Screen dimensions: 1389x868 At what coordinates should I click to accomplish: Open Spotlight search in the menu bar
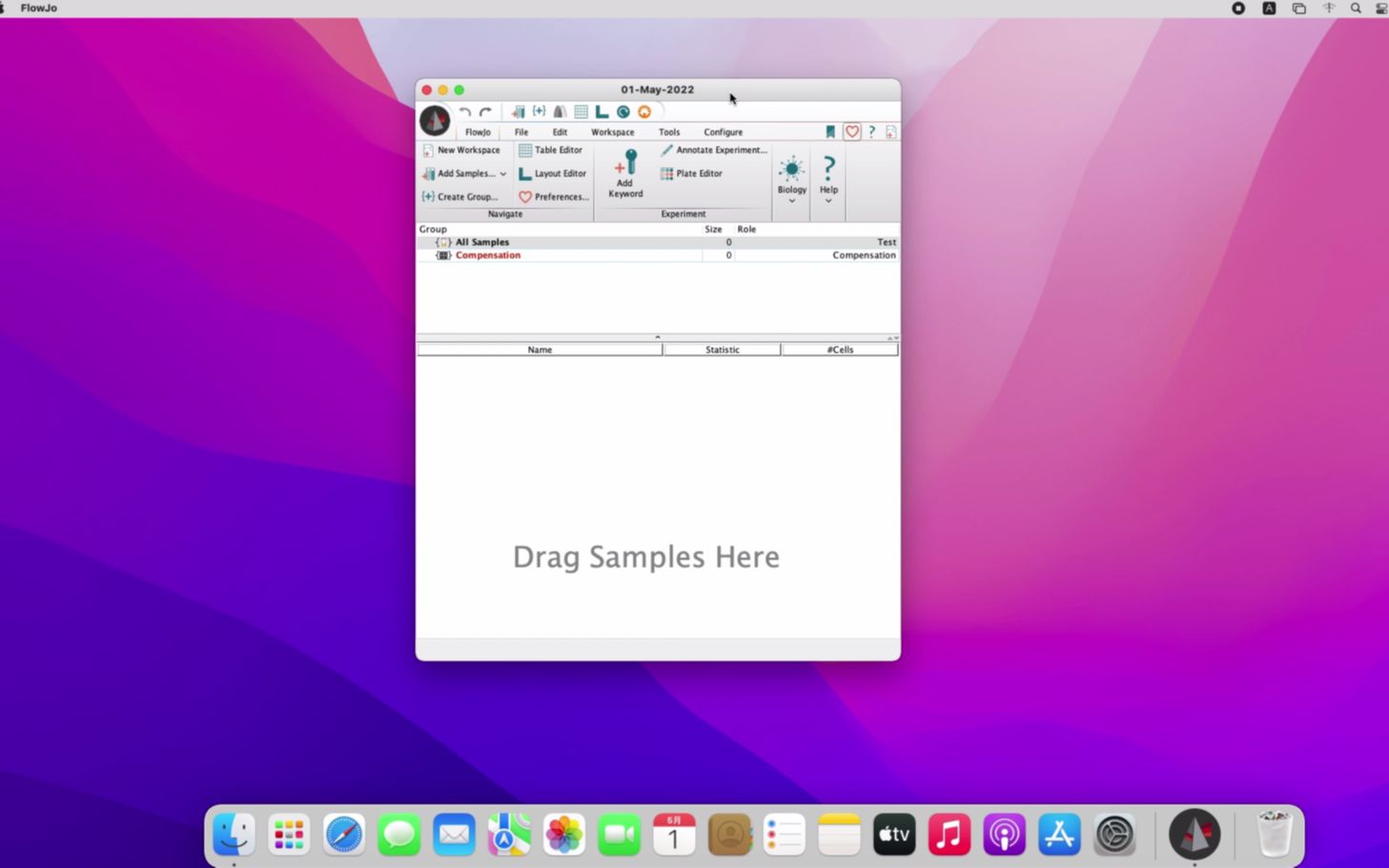1356,8
